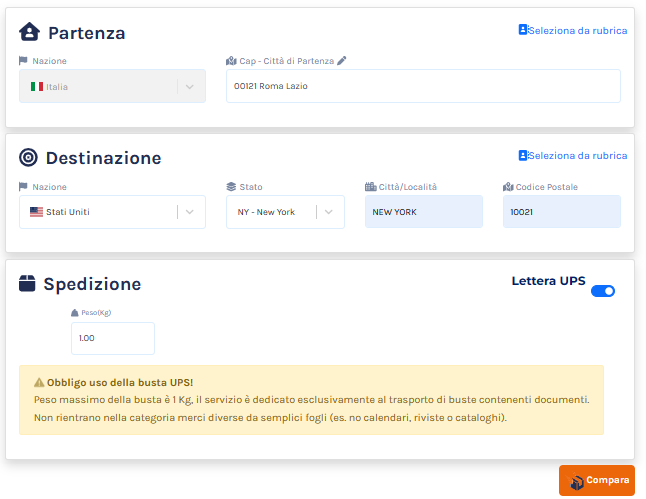Click the Lettera UPS label
Screen dimensions: 646x499
point(548,281)
